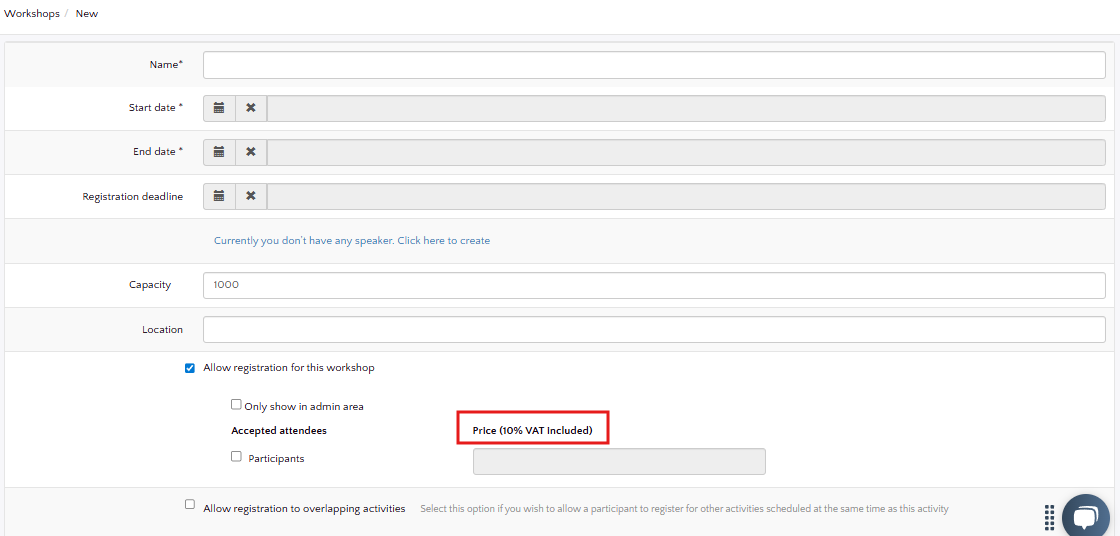Click the dotted drag handle beside chat
Image resolution: width=1120 pixels, height=536 pixels.
1049,517
